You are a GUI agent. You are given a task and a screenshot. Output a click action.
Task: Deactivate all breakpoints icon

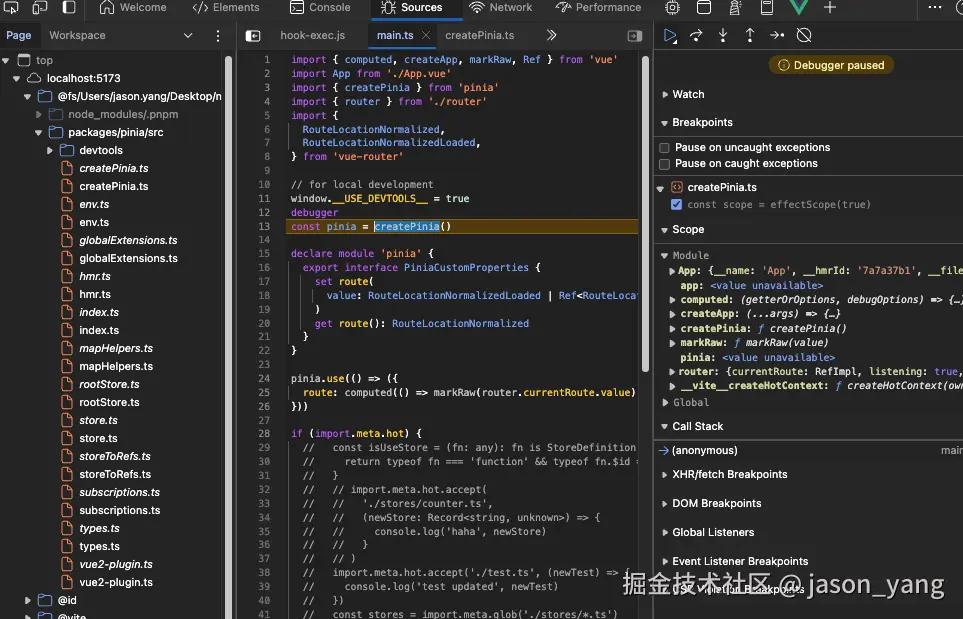click(x=804, y=35)
